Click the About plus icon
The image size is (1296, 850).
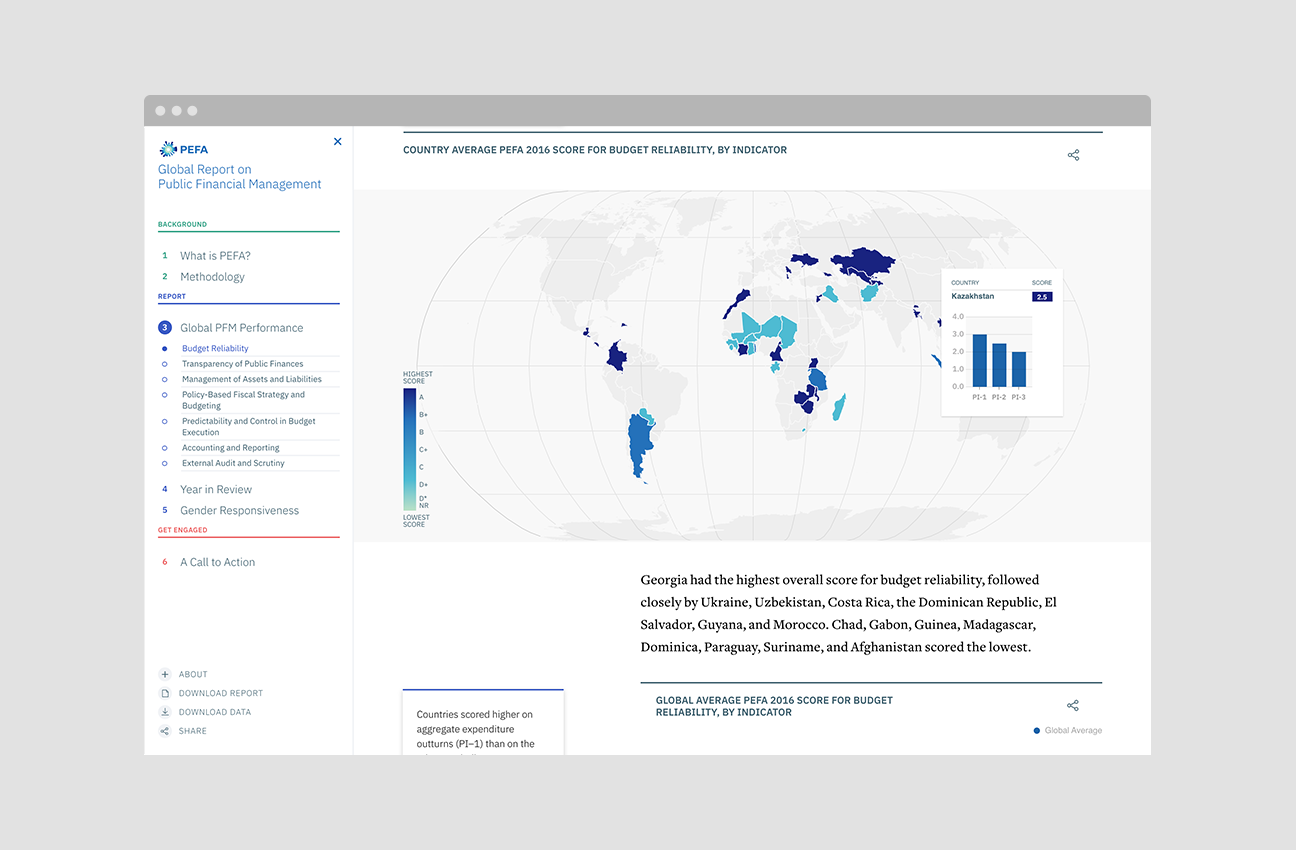point(165,674)
